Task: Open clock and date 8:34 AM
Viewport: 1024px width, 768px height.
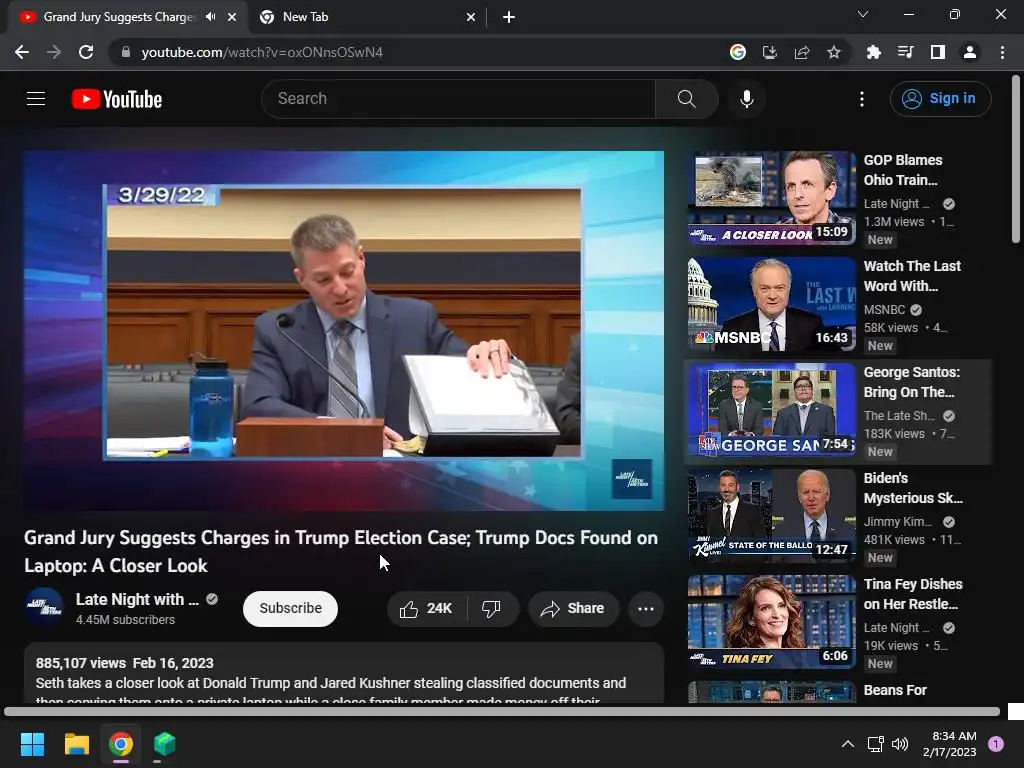Action: [950, 744]
